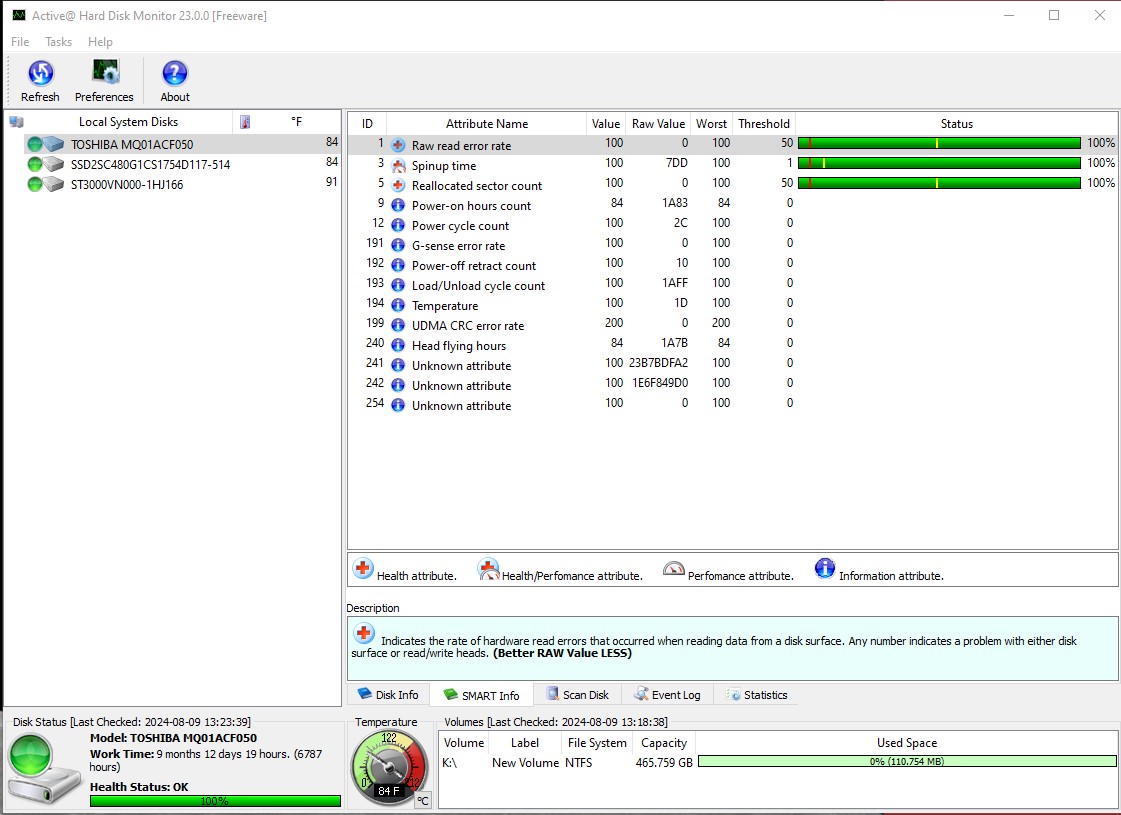Switch to the Scan Disk tab
Screen dimensions: 1121x815
577,695
